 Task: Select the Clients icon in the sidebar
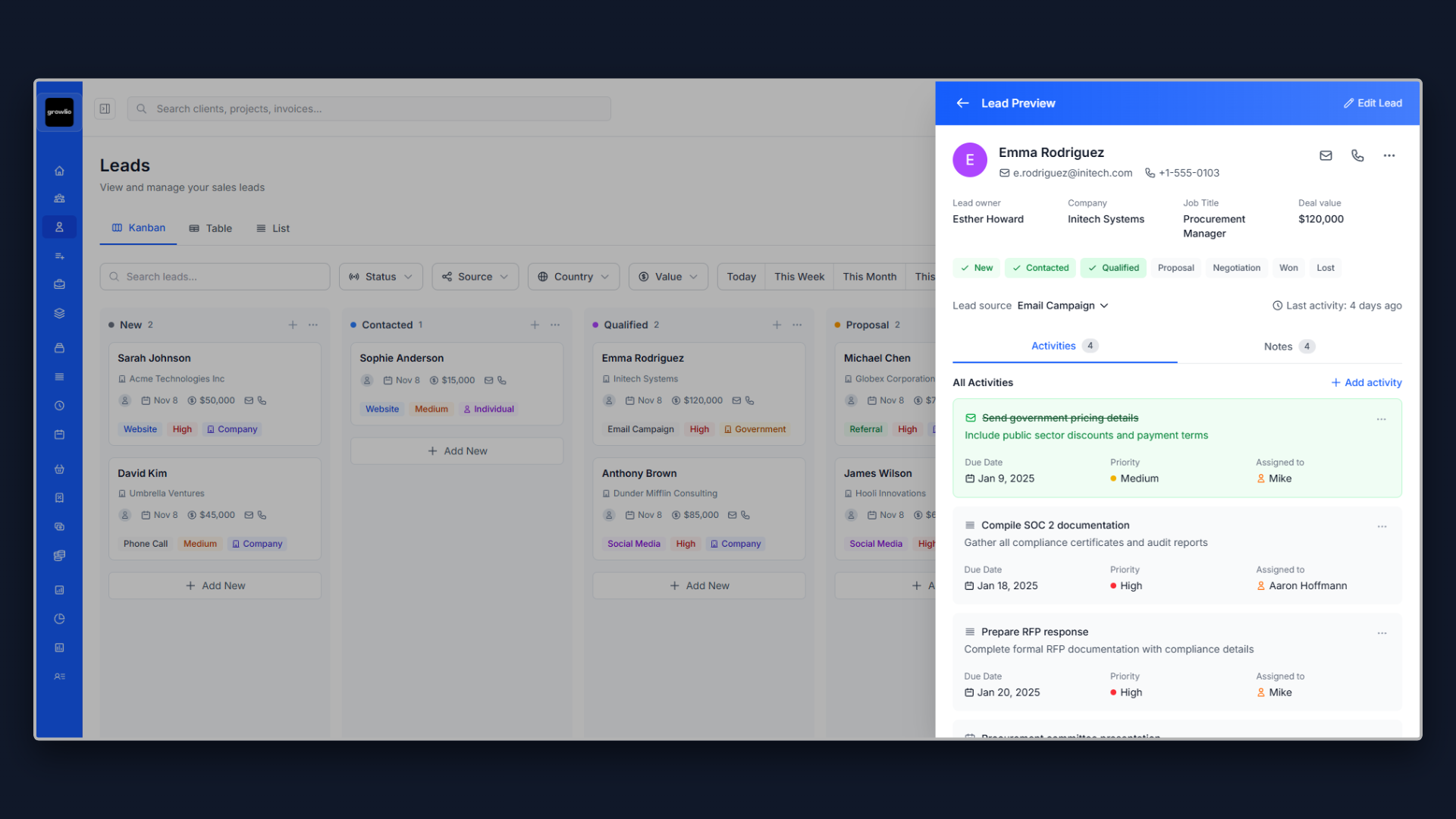(59, 199)
